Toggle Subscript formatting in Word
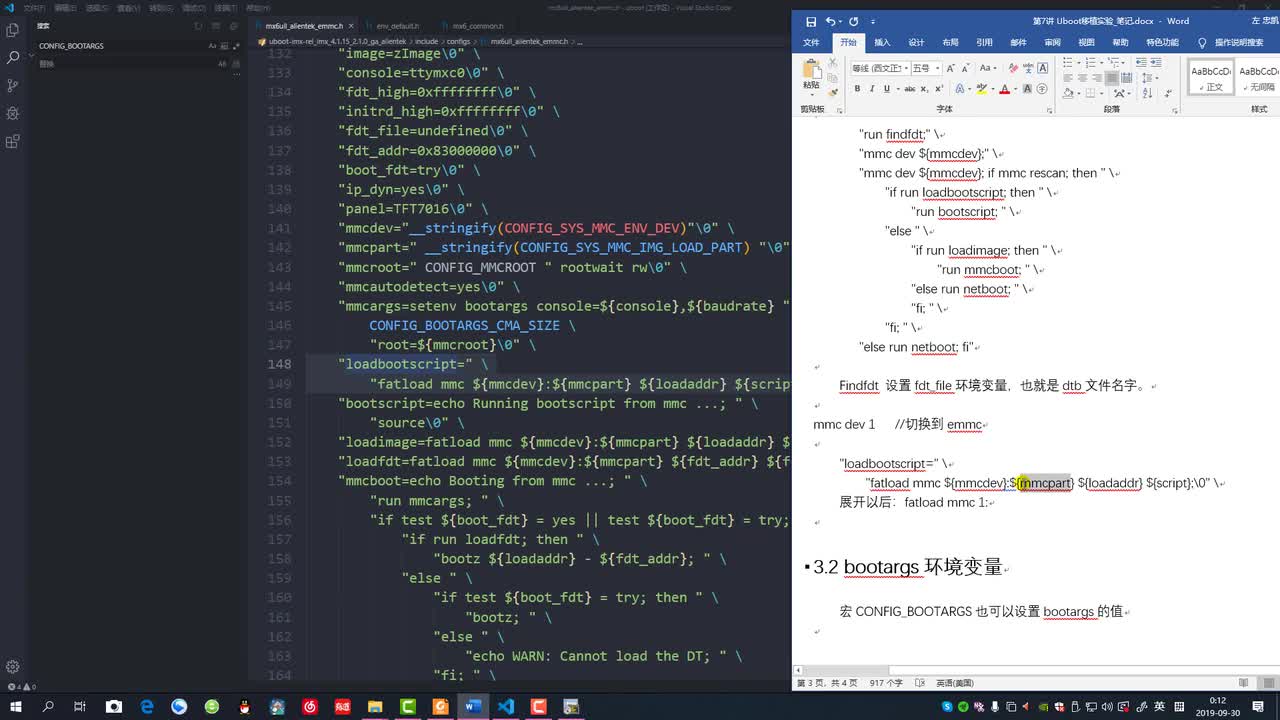 coord(925,88)
